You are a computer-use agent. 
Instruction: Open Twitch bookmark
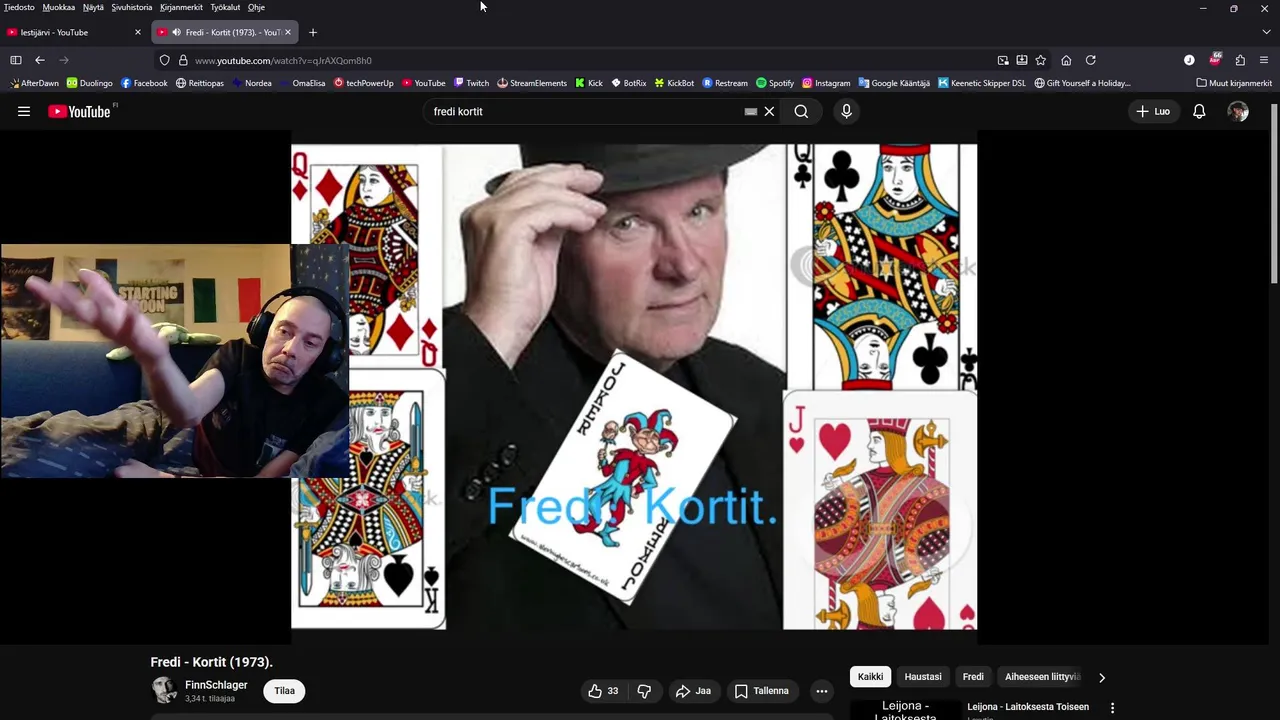tap(471, 83)
